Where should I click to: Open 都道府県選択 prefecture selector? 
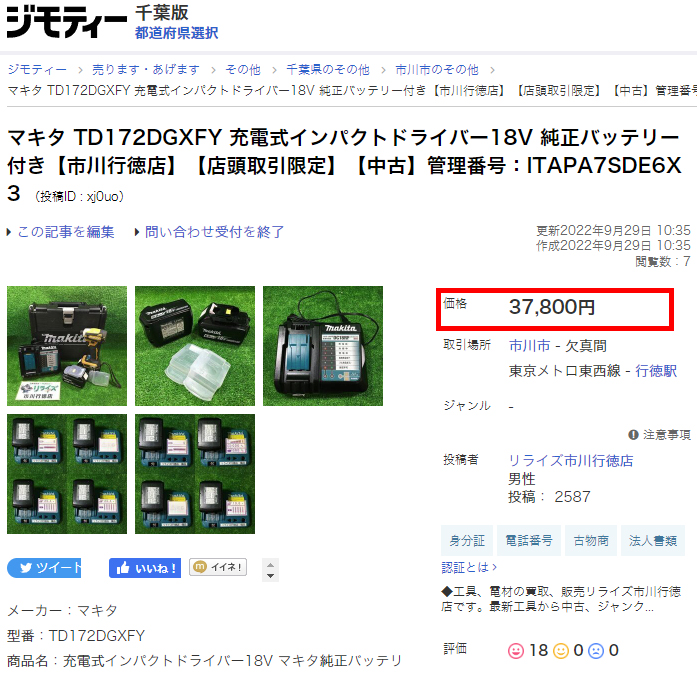tap(176, 33)
